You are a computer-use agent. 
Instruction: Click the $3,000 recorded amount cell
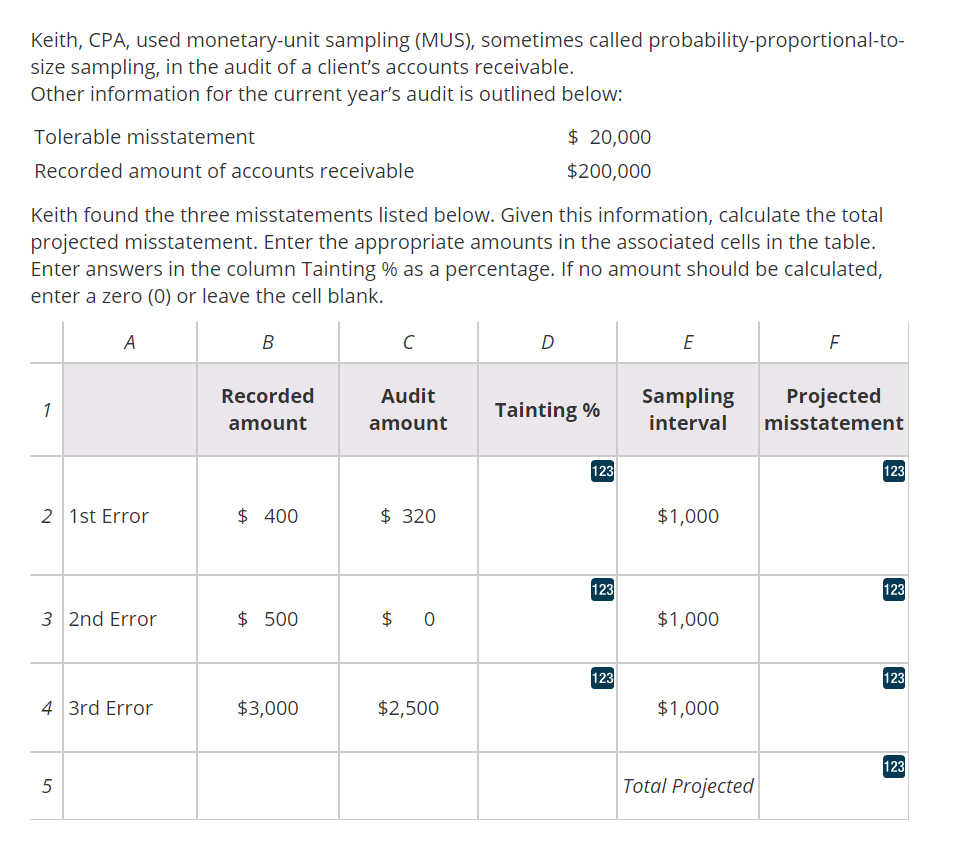point(267,708)
